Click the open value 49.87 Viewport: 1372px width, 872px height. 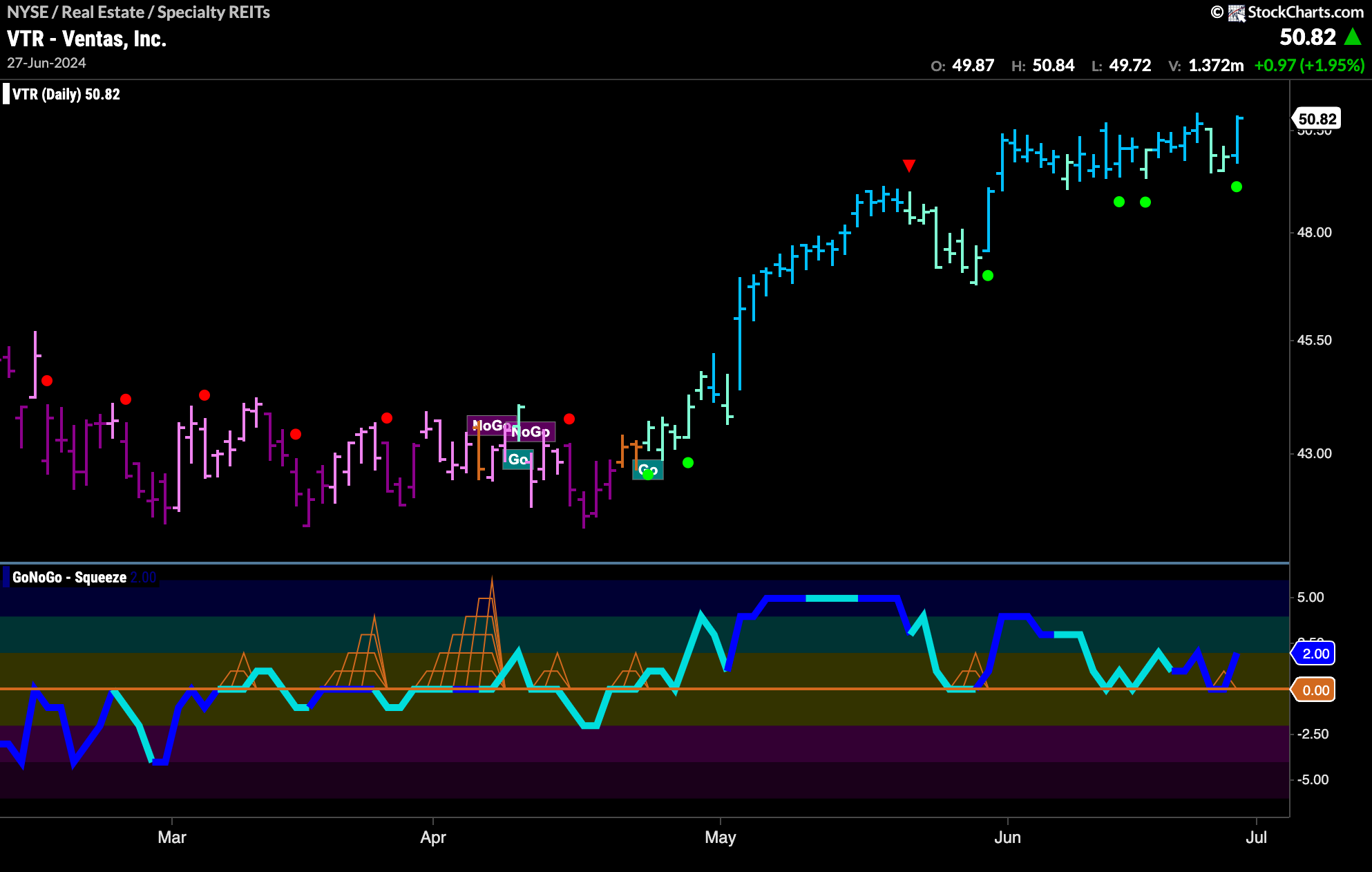tap(973, 66)
